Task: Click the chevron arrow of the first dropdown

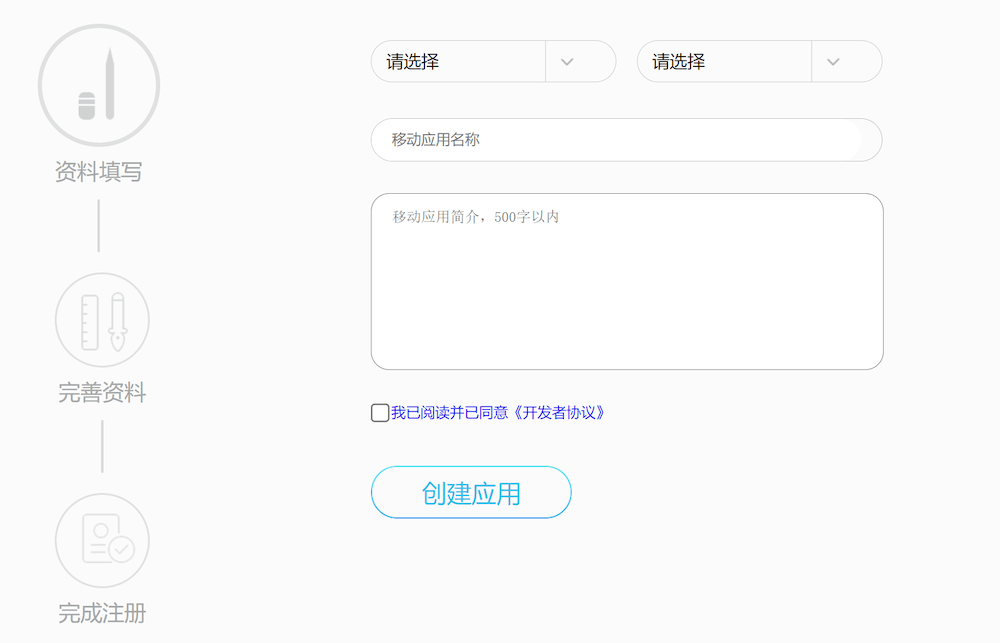Action: 567,62
